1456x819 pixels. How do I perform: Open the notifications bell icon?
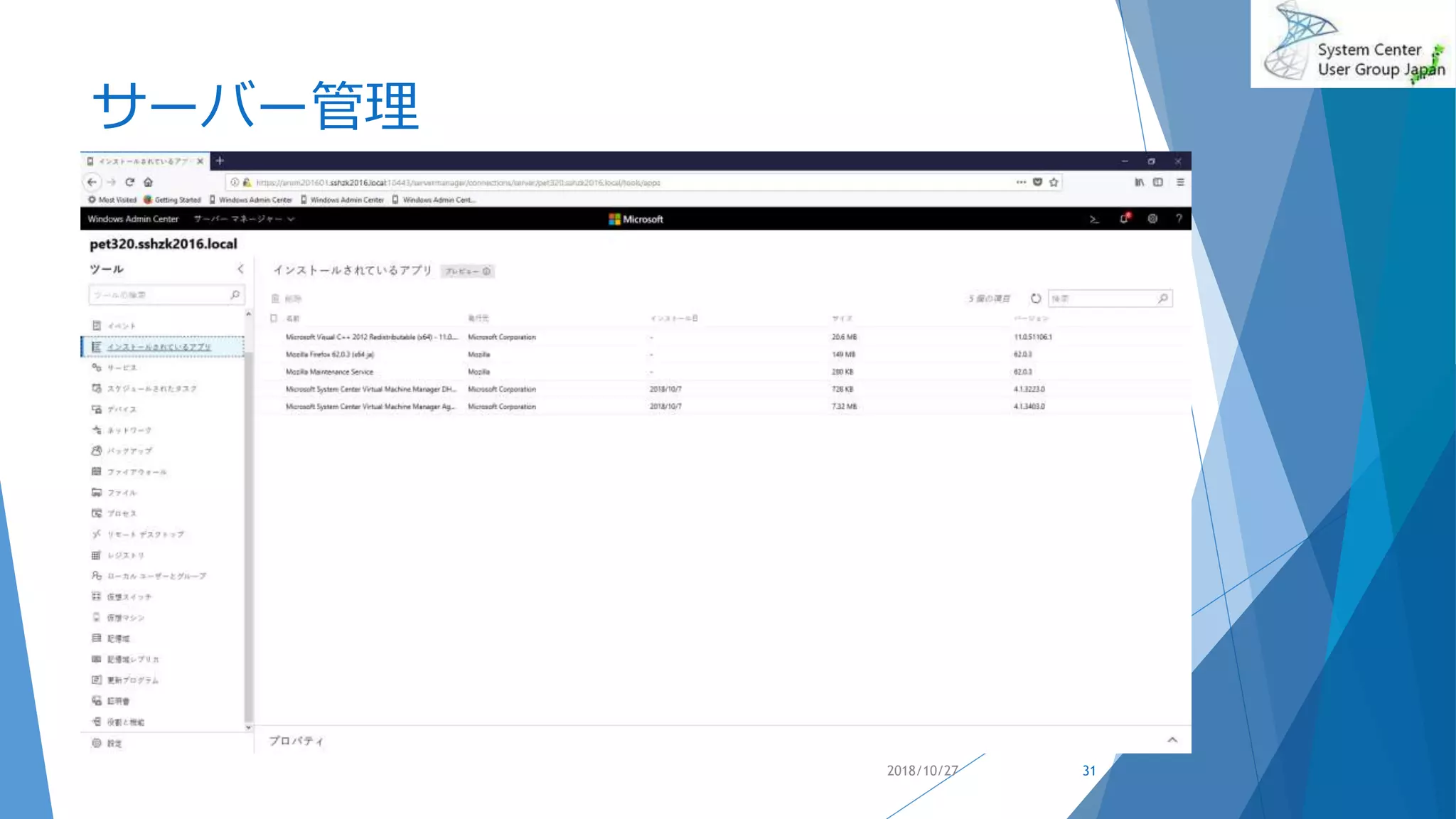click(1124, 219)
